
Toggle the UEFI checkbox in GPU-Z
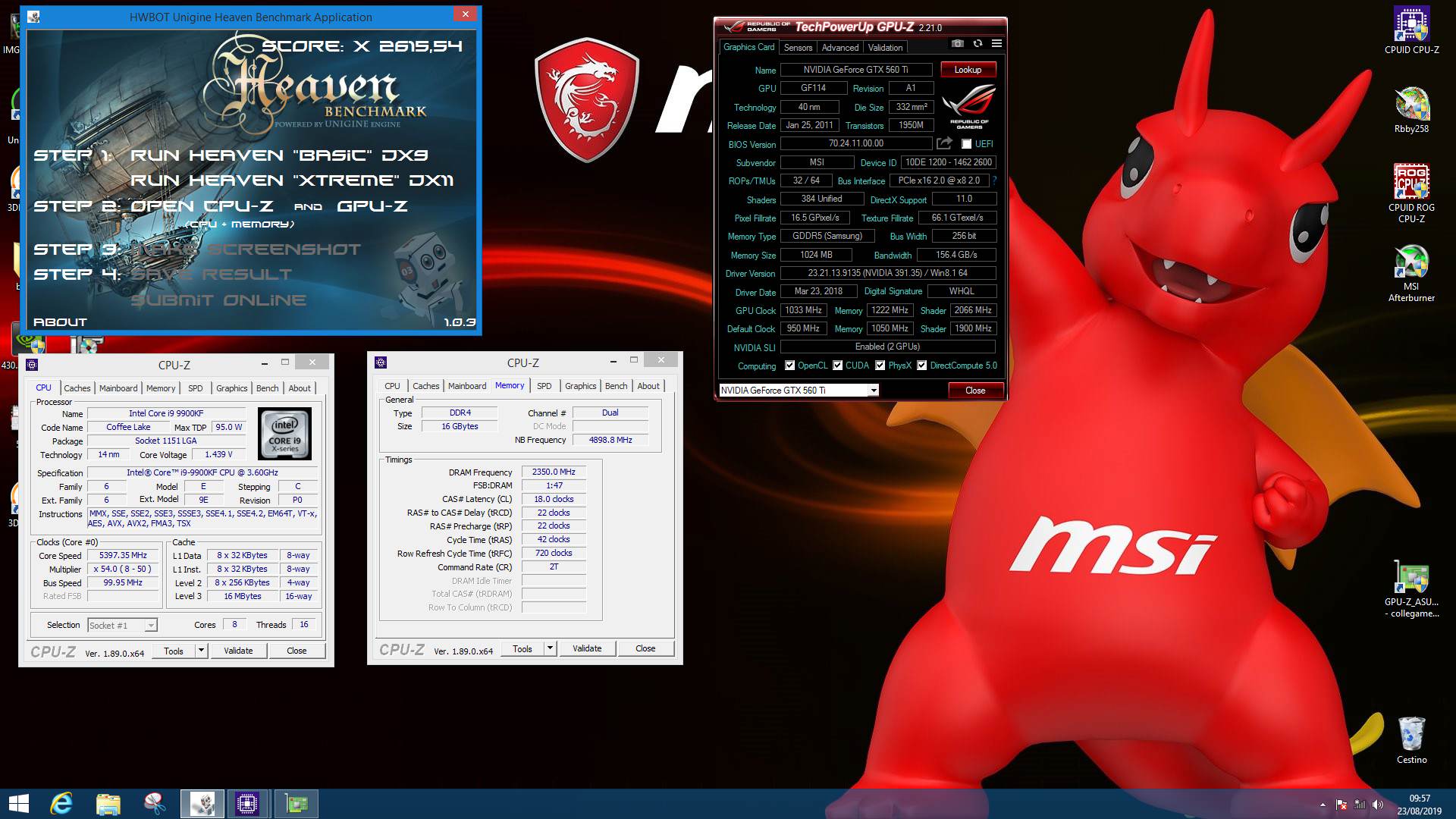966,143
